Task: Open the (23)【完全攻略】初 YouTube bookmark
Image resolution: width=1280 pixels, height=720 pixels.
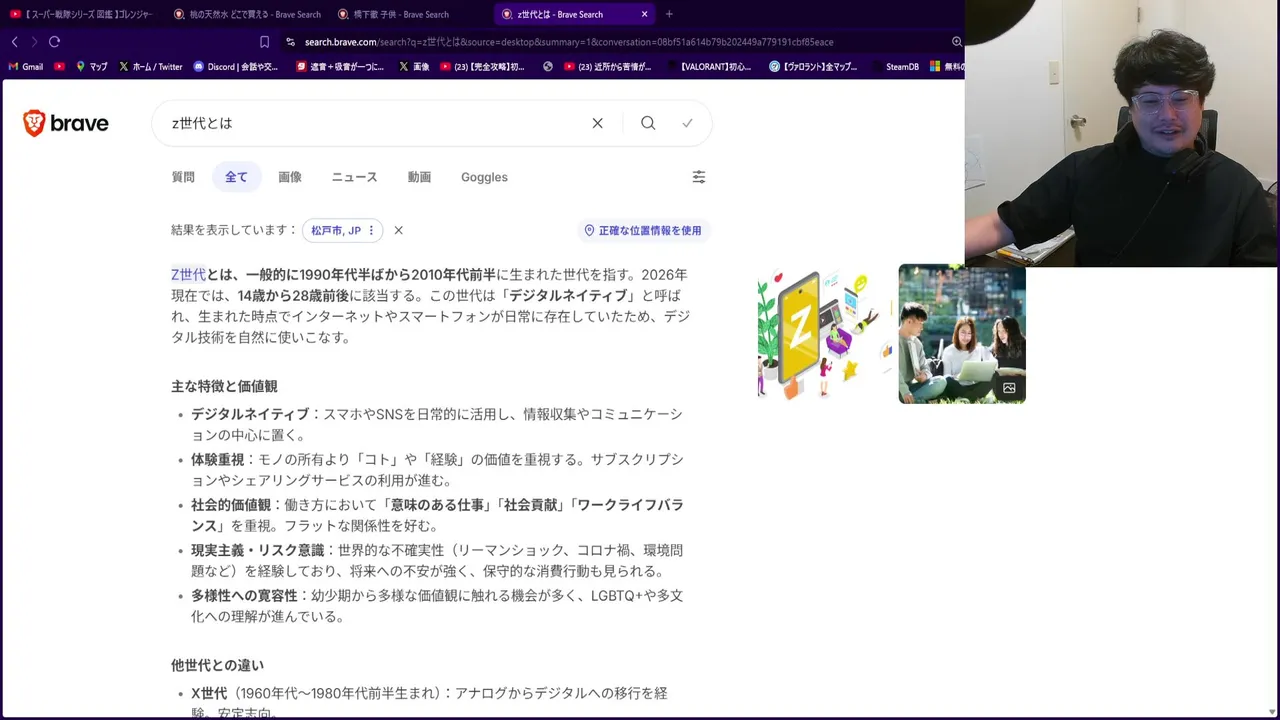Action: pos(482,67)
